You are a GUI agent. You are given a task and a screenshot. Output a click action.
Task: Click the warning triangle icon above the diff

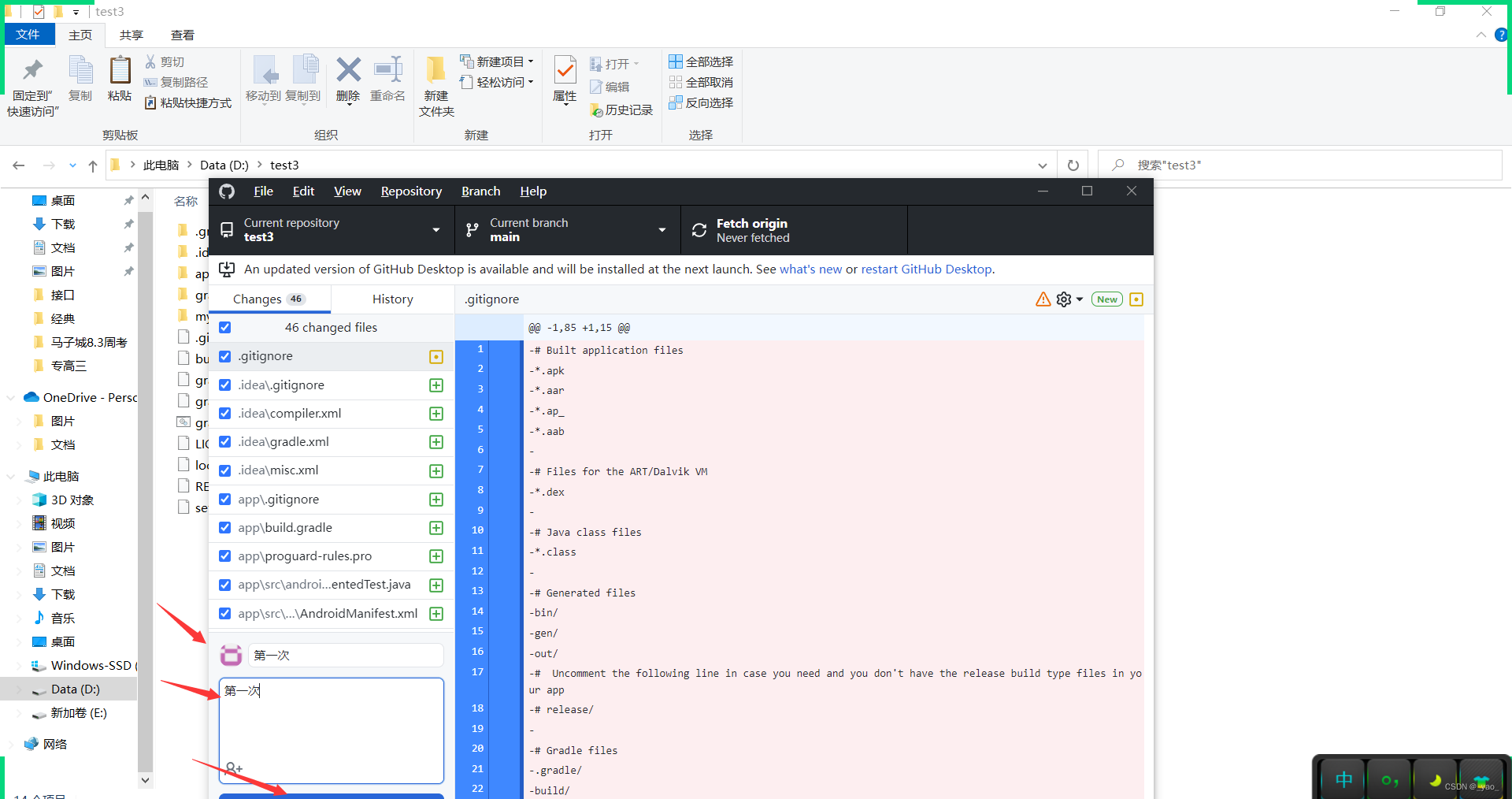point(1043,299)
